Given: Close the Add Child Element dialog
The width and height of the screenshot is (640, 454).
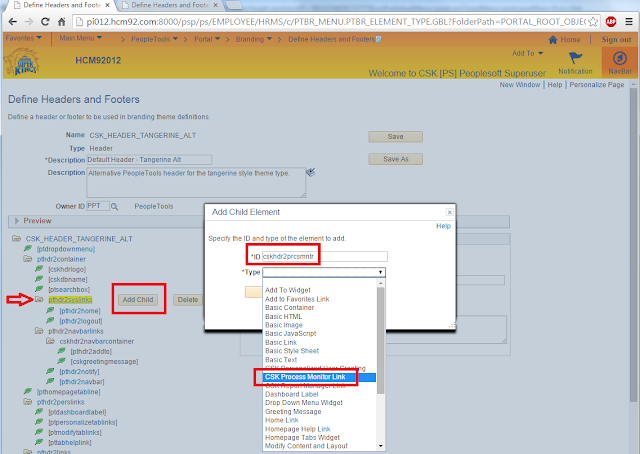Looking at the screenshot, I should [x=449, y=212].
